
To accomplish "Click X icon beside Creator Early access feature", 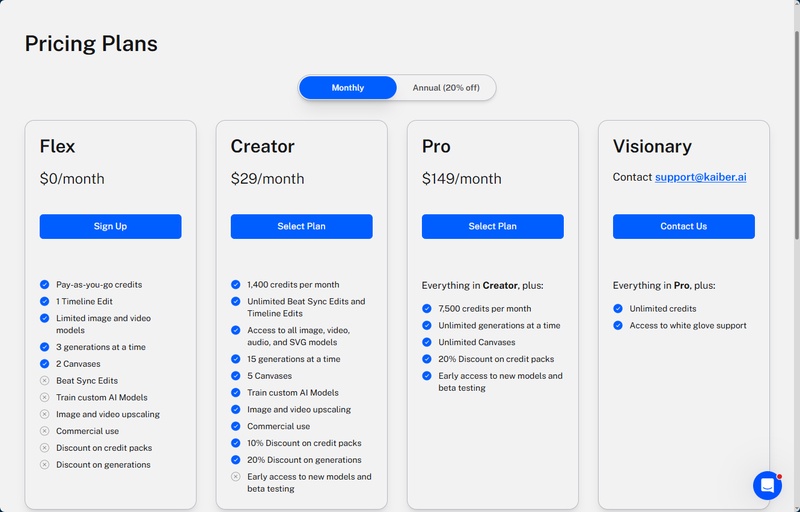I will pyautogui.click(x=236, y=477).
